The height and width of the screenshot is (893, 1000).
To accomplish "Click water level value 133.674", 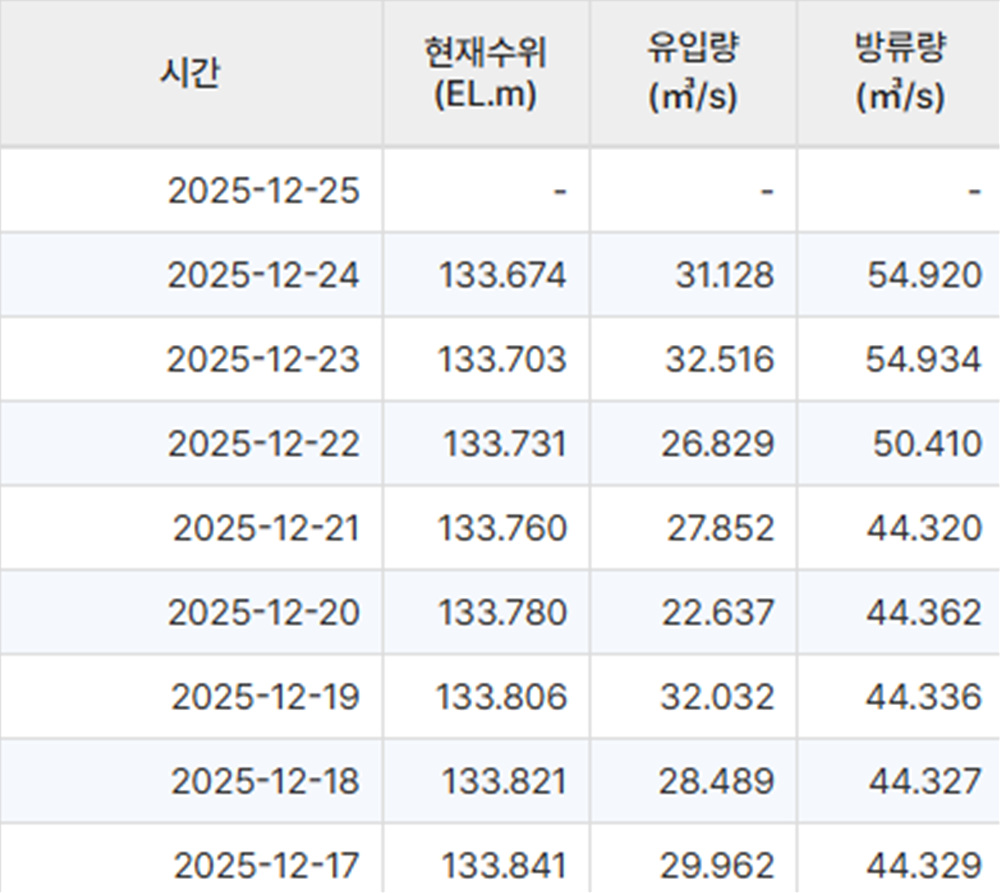I will (x=502, y=275).
